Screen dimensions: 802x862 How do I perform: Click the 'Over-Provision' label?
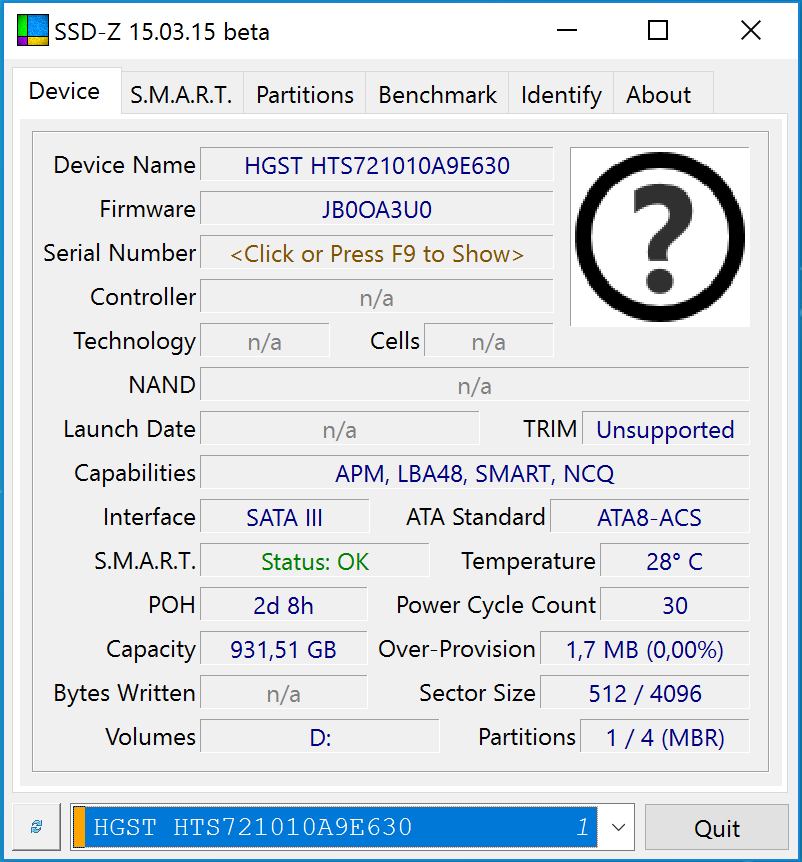pos(456,649)
